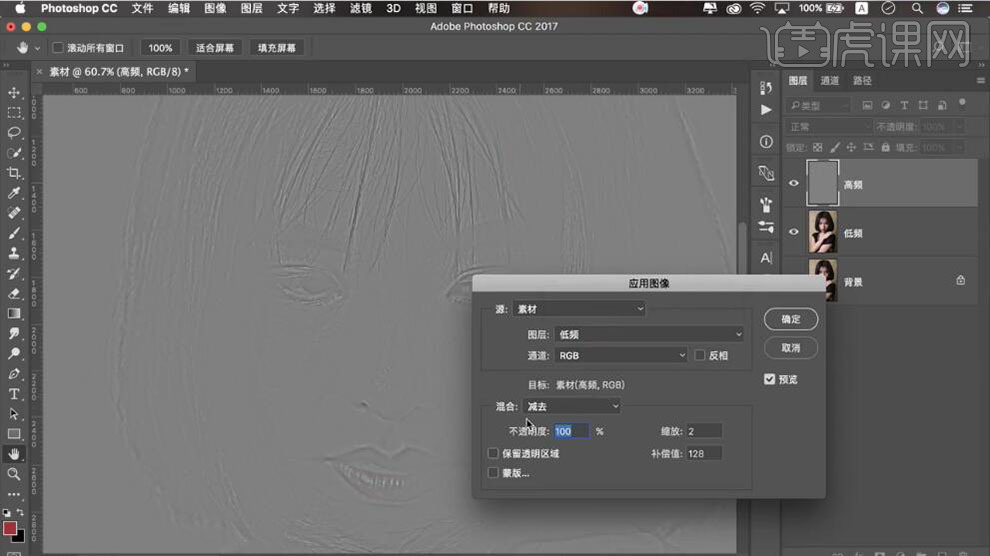The image size is (990, 556).
Task: Open the 滤镜 menu in menu bar
Action: coord(359,8)
